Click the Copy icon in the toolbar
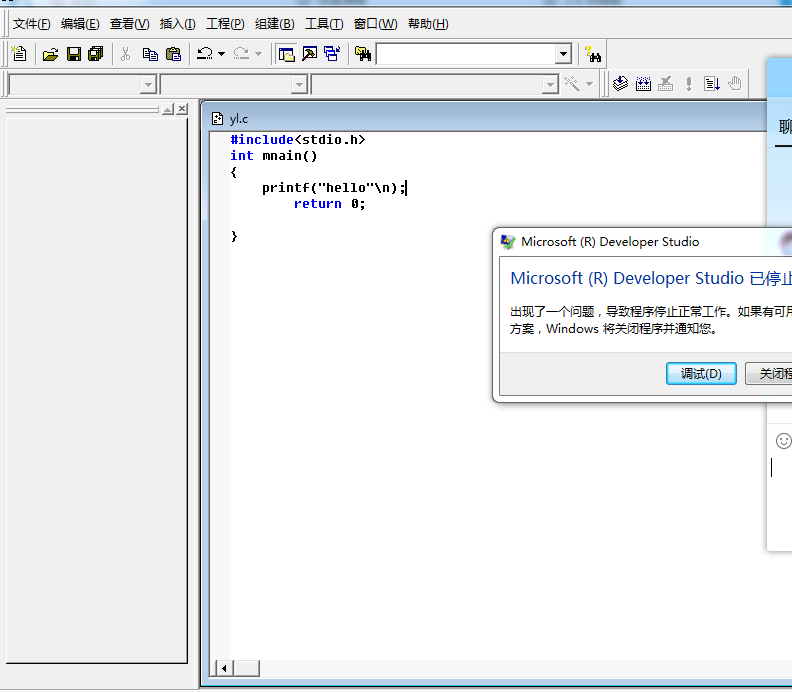The width and height of the screenshot is (792, 692). pyautogui.click(x=150, y=54)
